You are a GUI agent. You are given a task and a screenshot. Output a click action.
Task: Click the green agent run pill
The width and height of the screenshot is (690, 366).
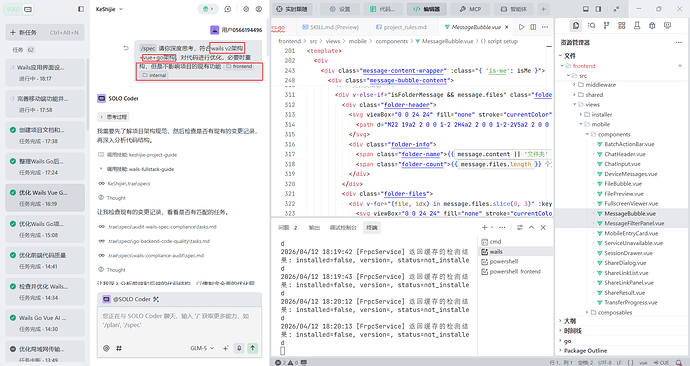click(208, 9)
